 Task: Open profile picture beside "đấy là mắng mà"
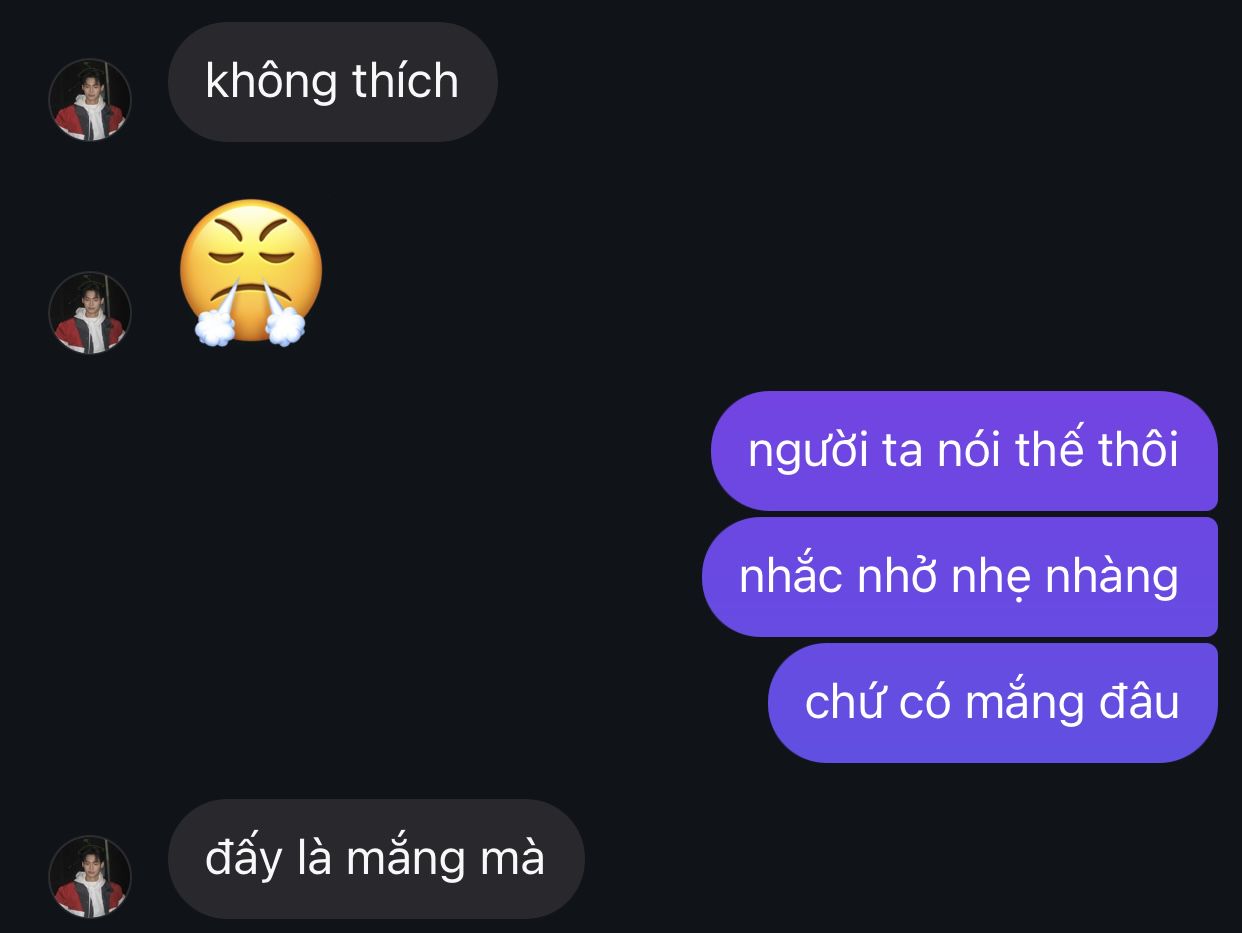pos(90,877)
